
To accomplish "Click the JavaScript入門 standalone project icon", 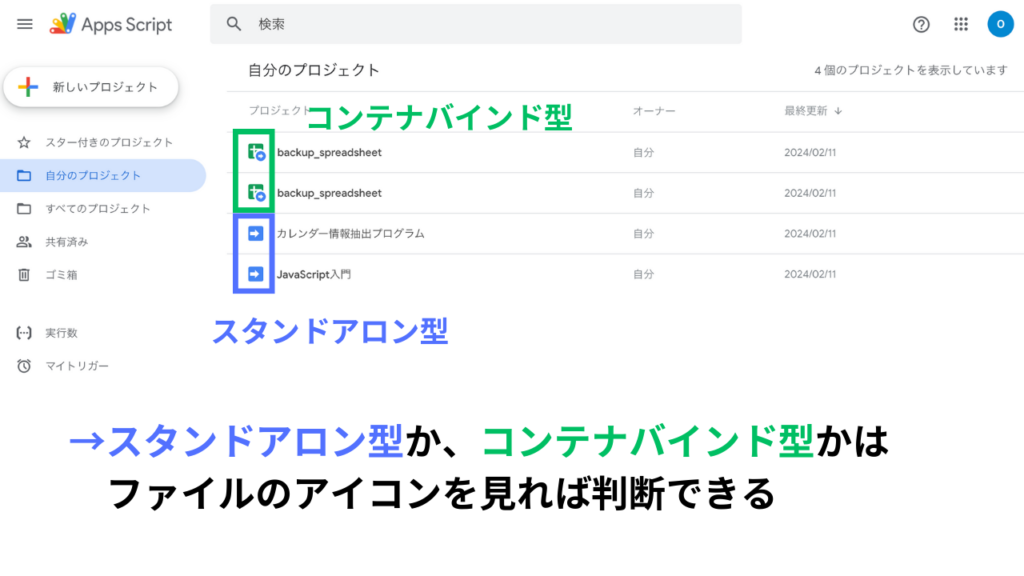I will click(256, 274).
